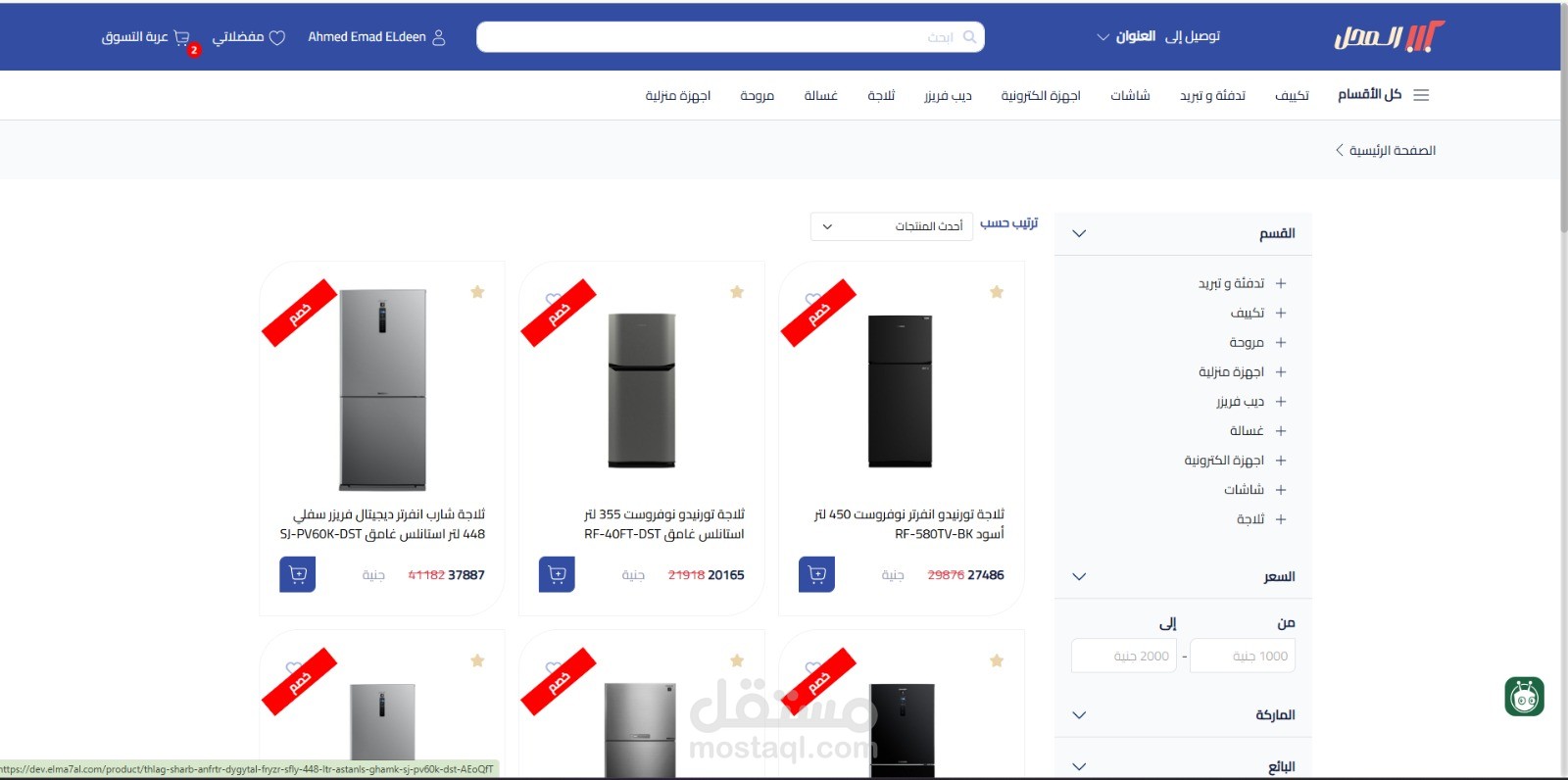This screenshot has height=780, width=1568.
Task: Click the search magnifier icon
Action: tap(969, 37)
